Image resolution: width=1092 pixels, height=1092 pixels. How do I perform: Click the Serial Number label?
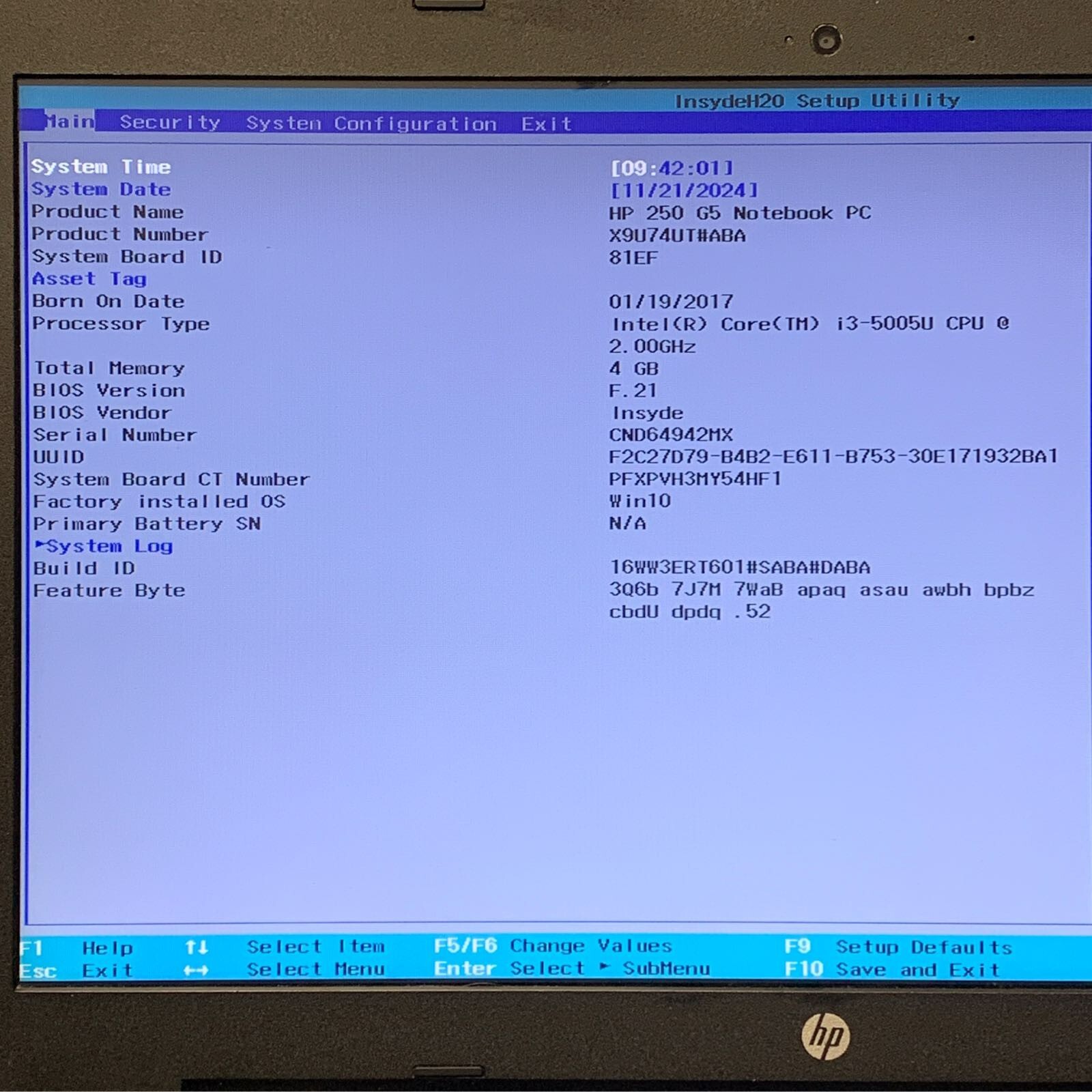point(115,435)
